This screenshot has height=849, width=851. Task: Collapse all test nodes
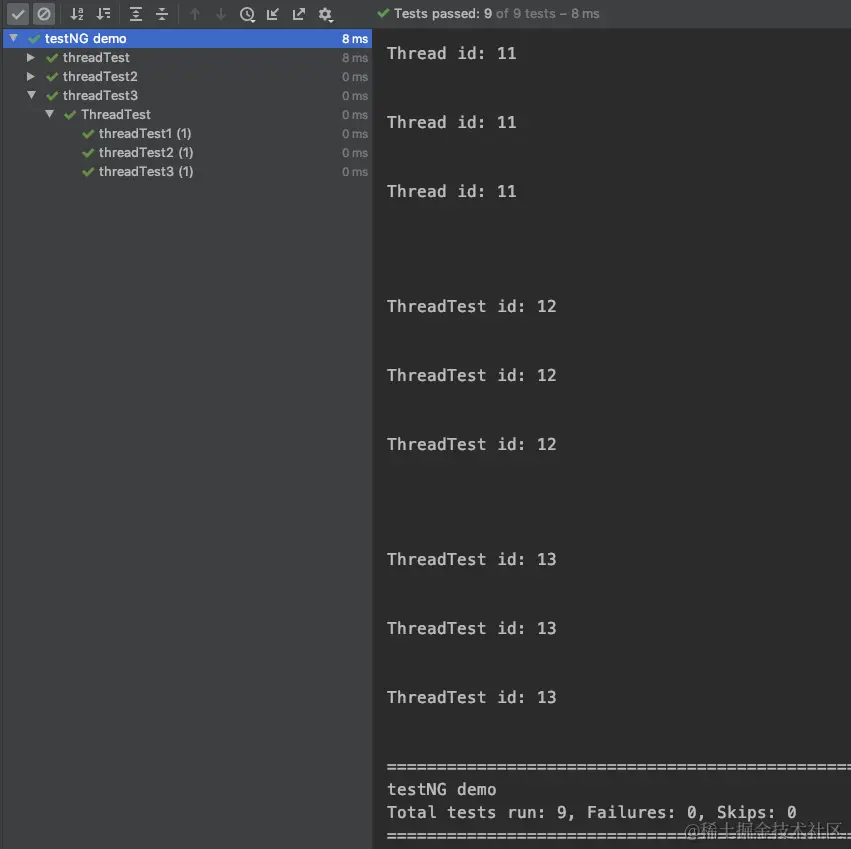(x=162, y=14)
